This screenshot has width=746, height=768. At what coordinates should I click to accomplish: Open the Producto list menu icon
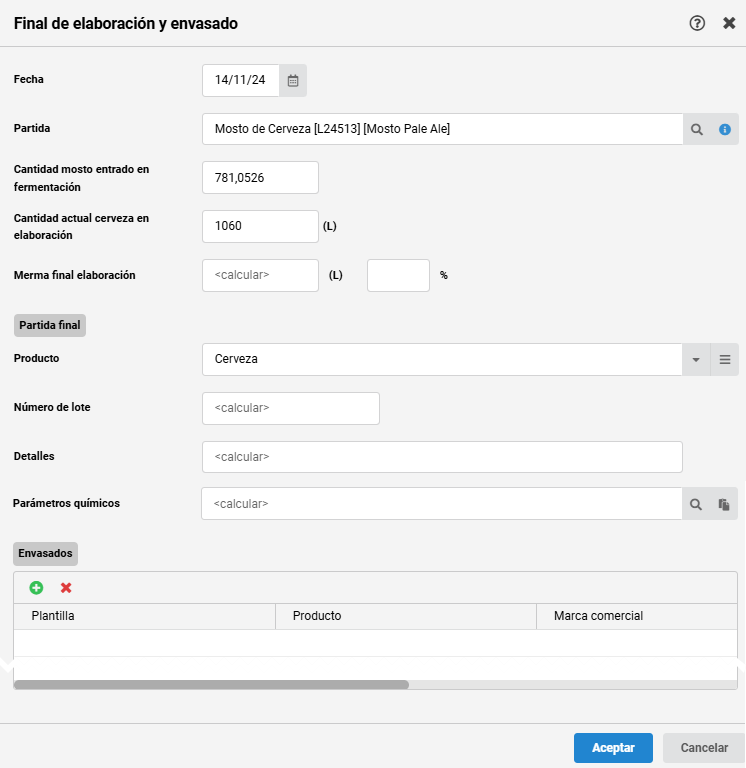(725, 360)
